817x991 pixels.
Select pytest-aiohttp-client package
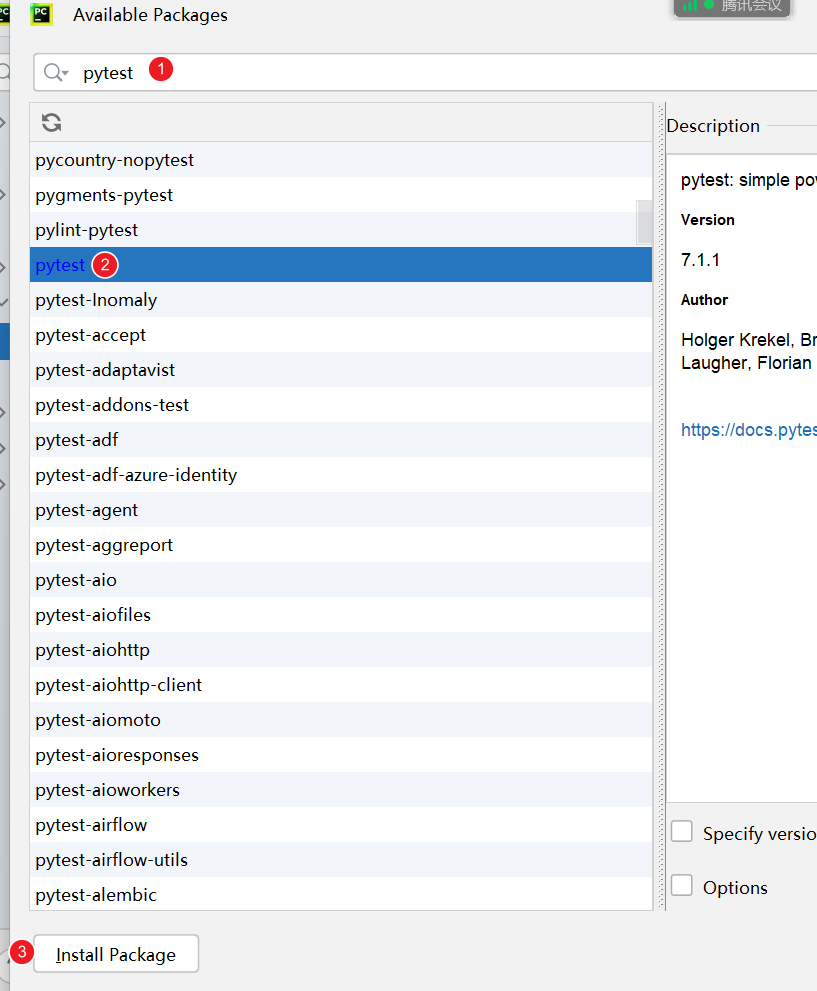(x=341, y=684)
